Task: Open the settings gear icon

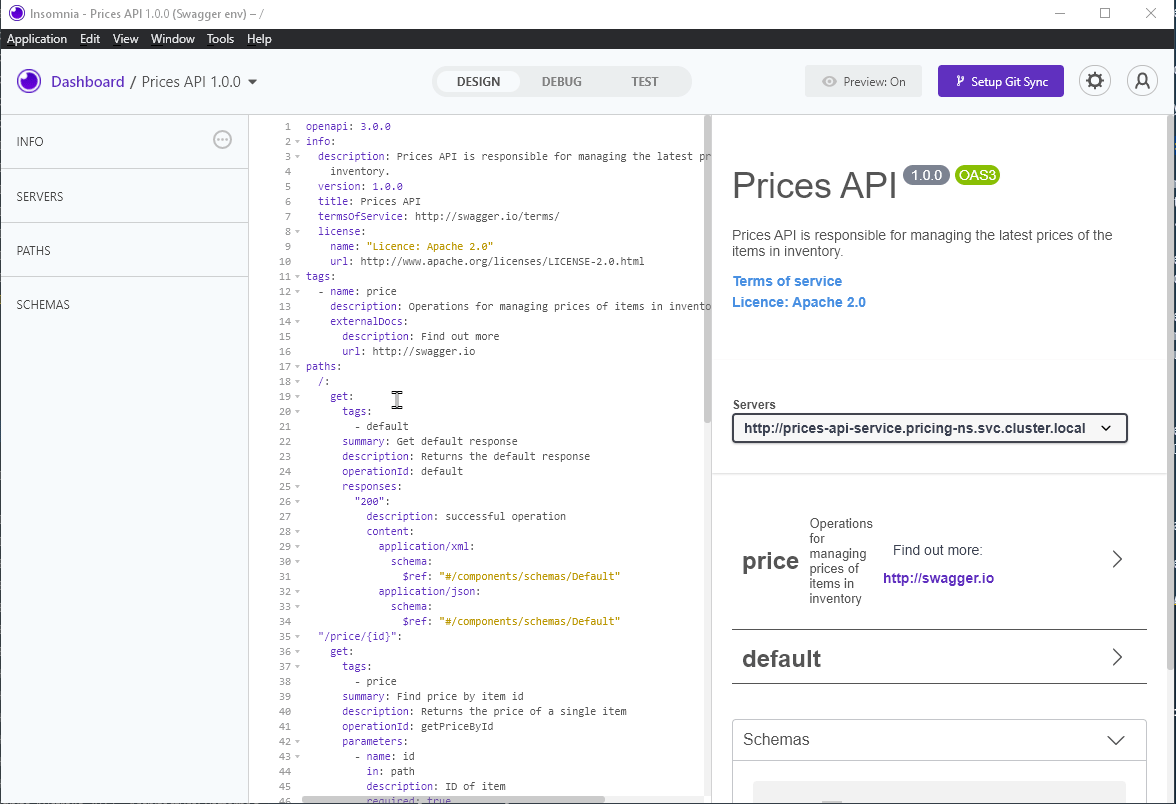Action: [1095, 81]
